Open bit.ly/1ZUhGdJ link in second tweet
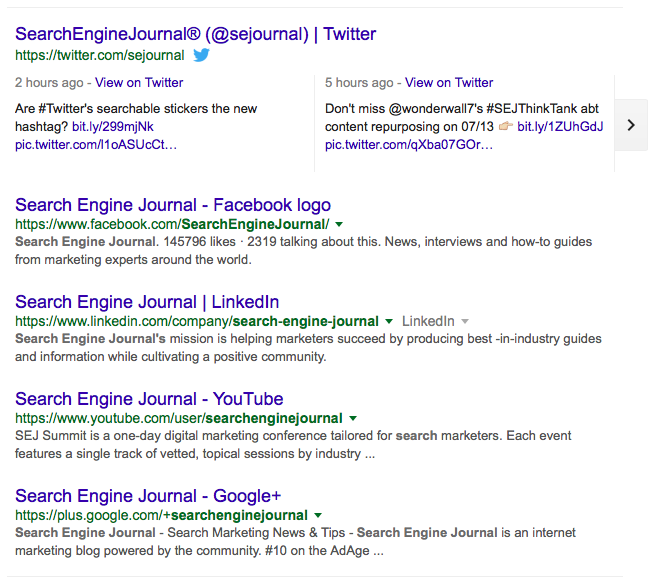 point(560,127)
